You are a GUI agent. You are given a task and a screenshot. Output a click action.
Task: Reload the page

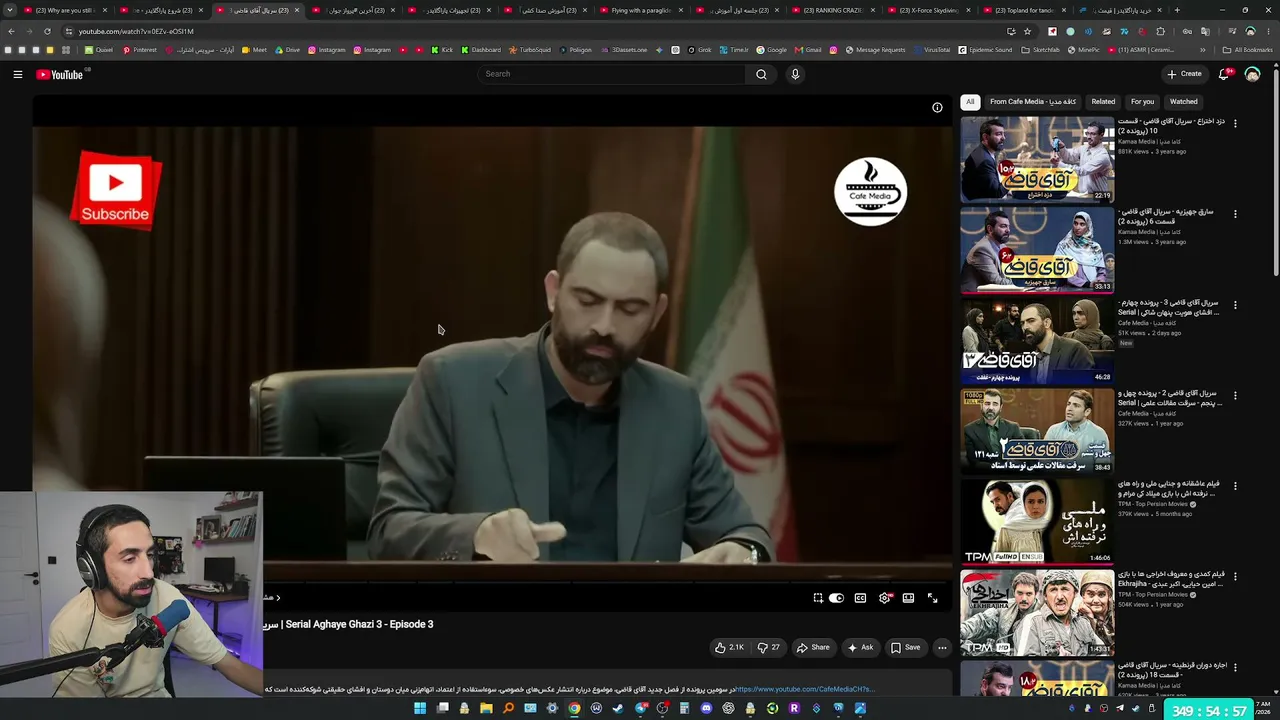[x=47, y=31]
